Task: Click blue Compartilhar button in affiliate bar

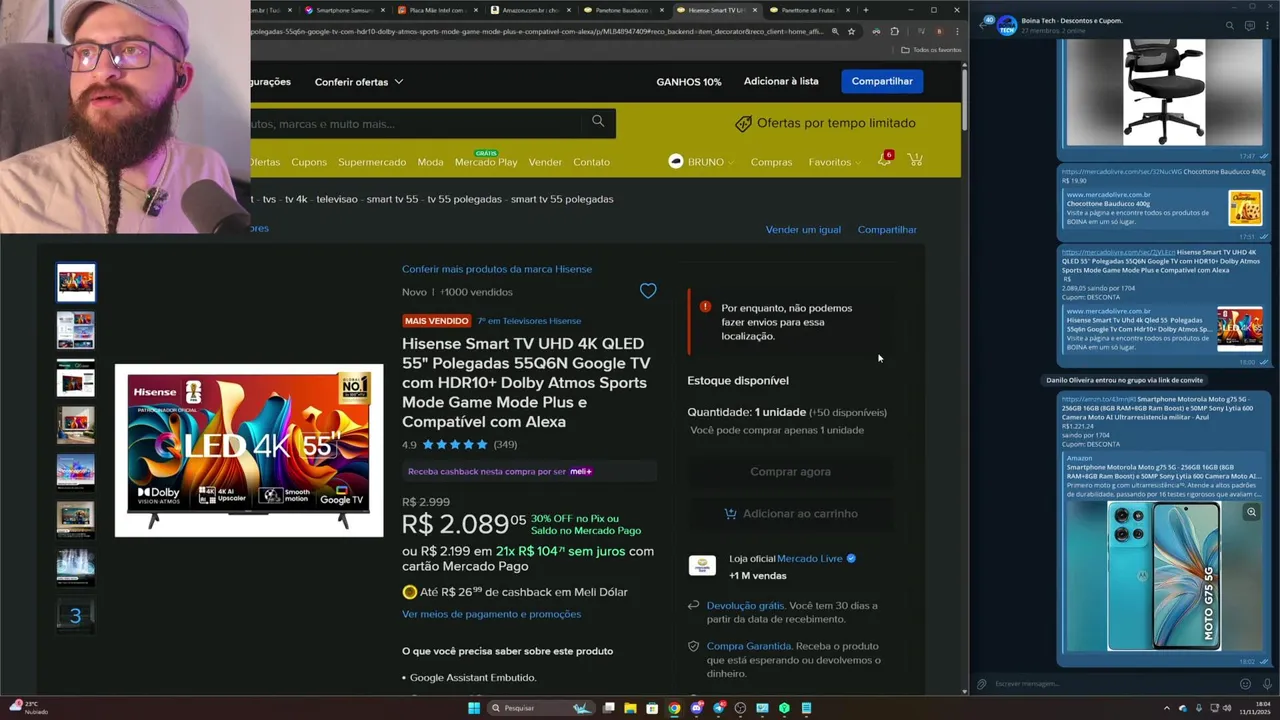Action: point(882,81)
